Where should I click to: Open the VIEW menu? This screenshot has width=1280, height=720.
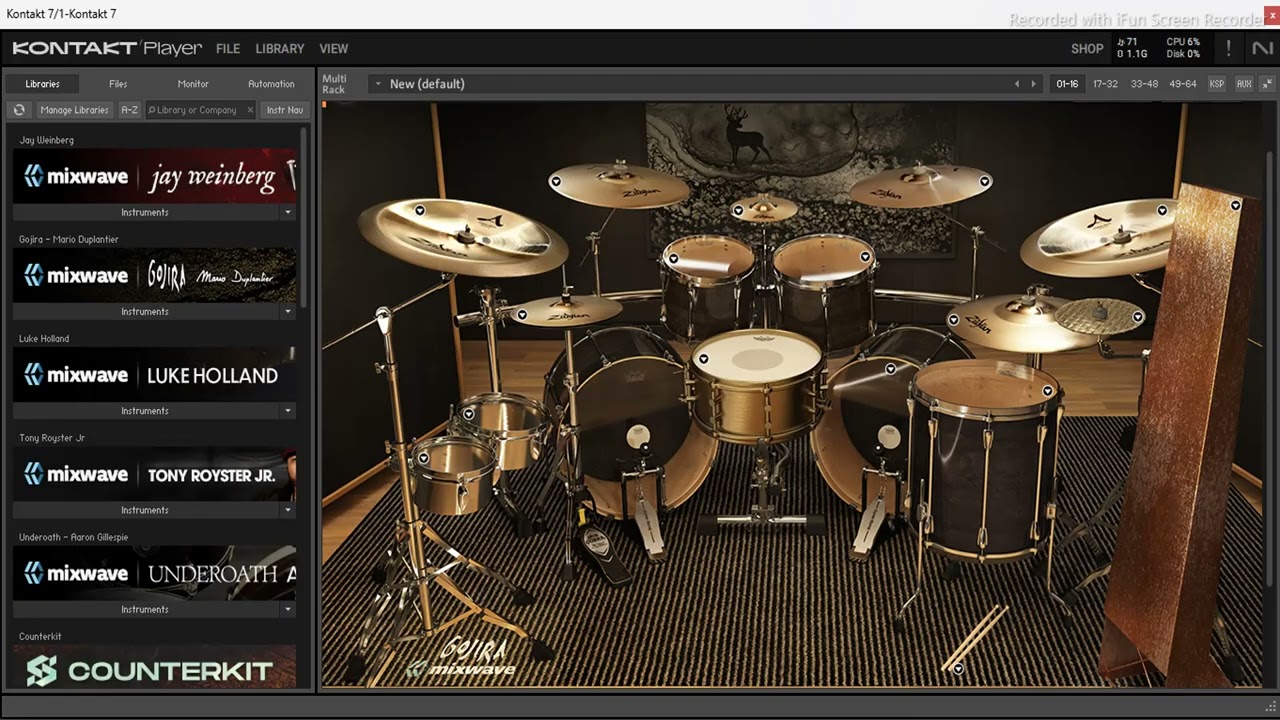[334, 48]
